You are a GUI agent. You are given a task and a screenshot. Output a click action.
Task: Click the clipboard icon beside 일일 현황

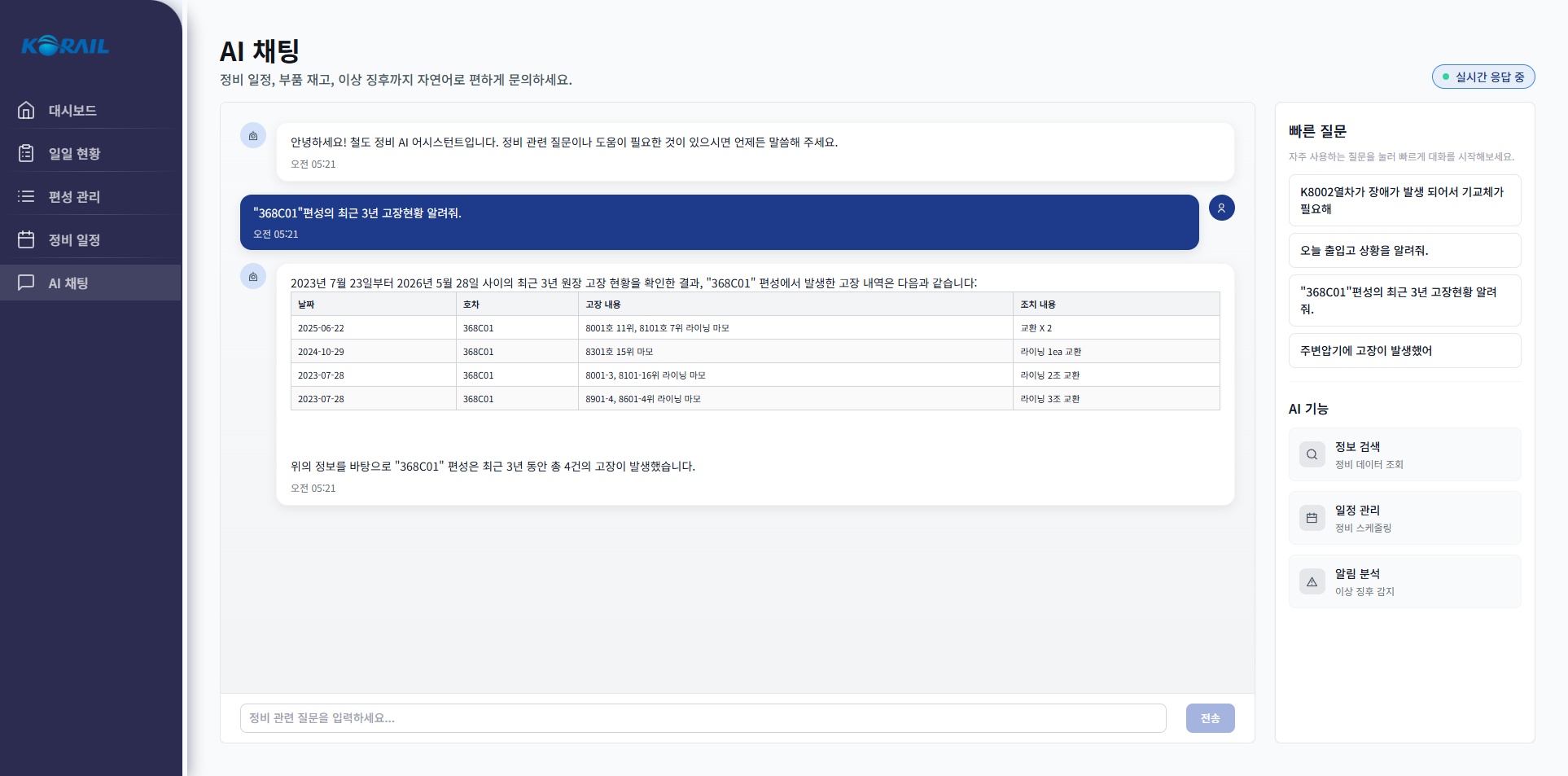click(x=26, y=153)
